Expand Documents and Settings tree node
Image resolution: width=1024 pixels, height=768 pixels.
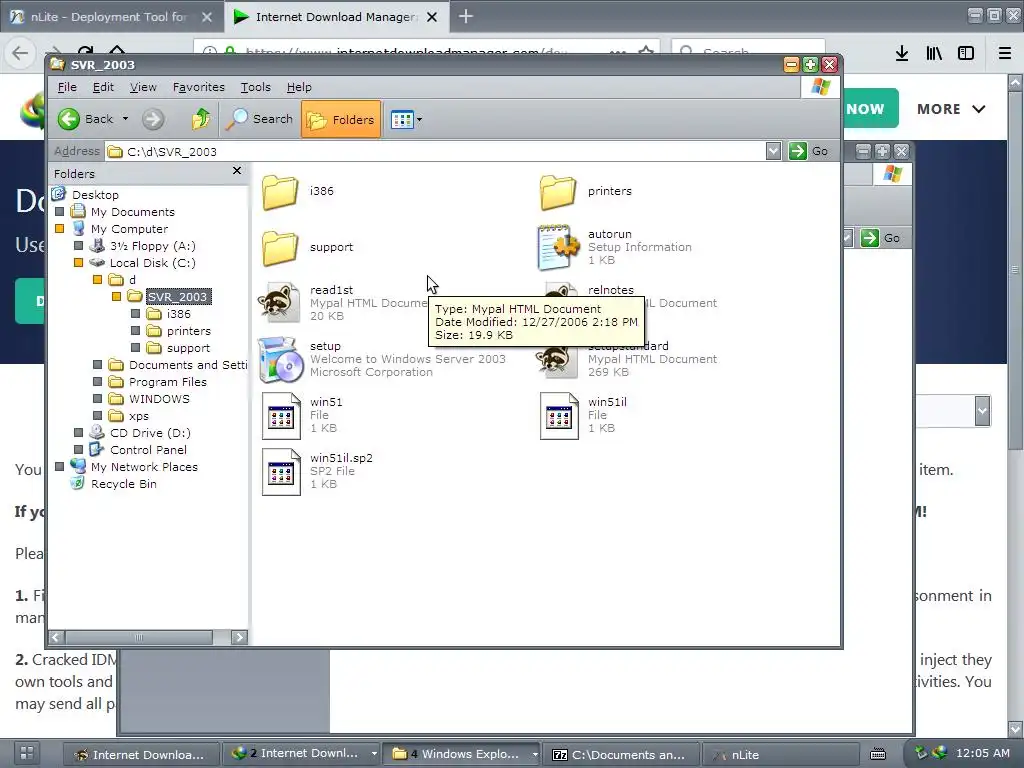97,365
